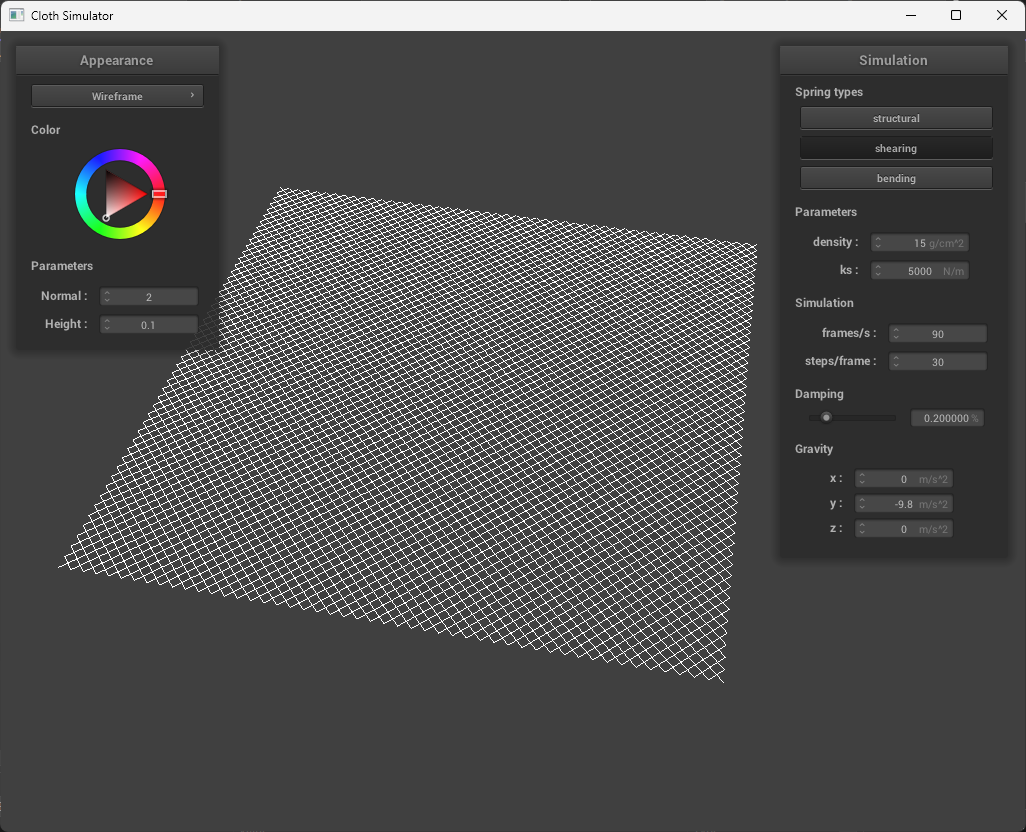Click the damping slider track
The image size is (1026, 832).
[852, 417]
